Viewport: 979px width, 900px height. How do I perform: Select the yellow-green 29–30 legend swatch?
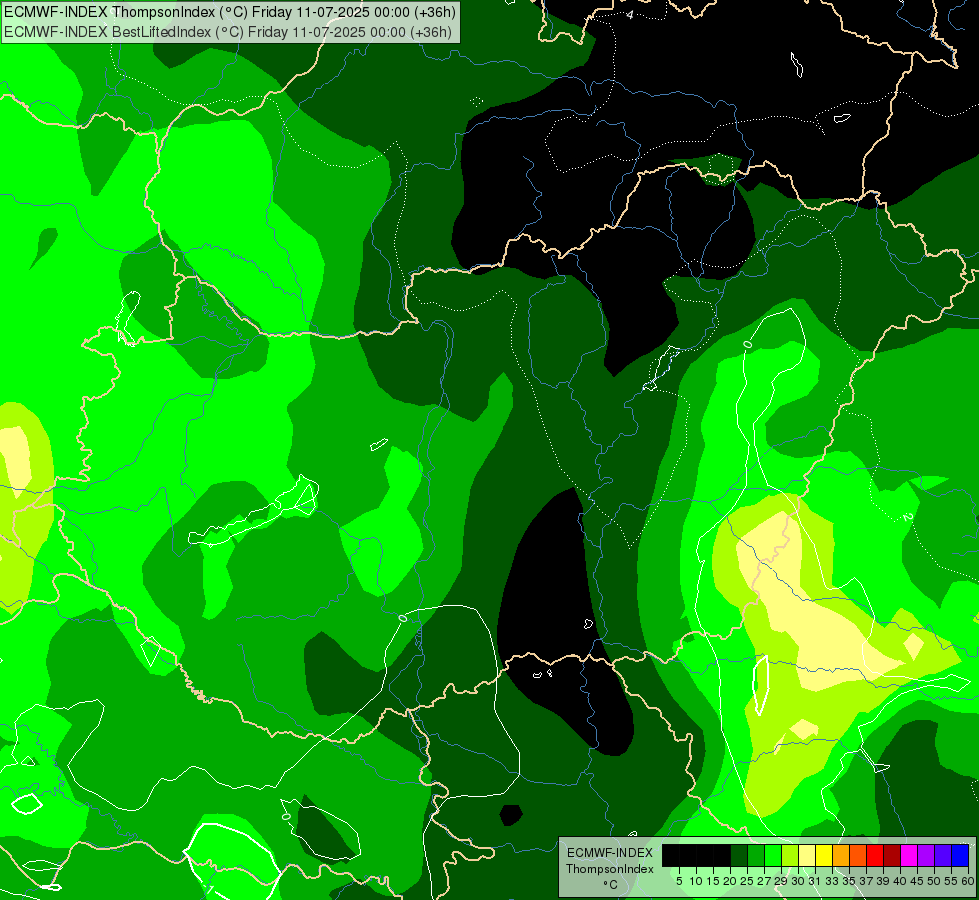coord(790,855)
